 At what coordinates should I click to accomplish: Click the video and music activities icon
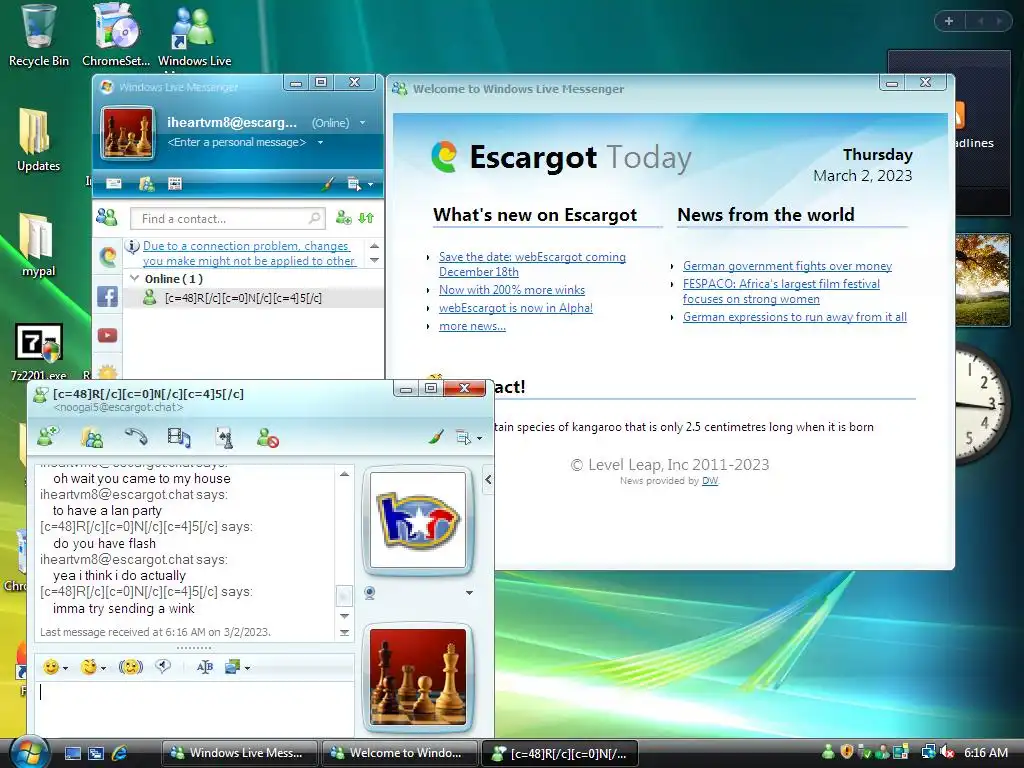click(x=179, y=438)
